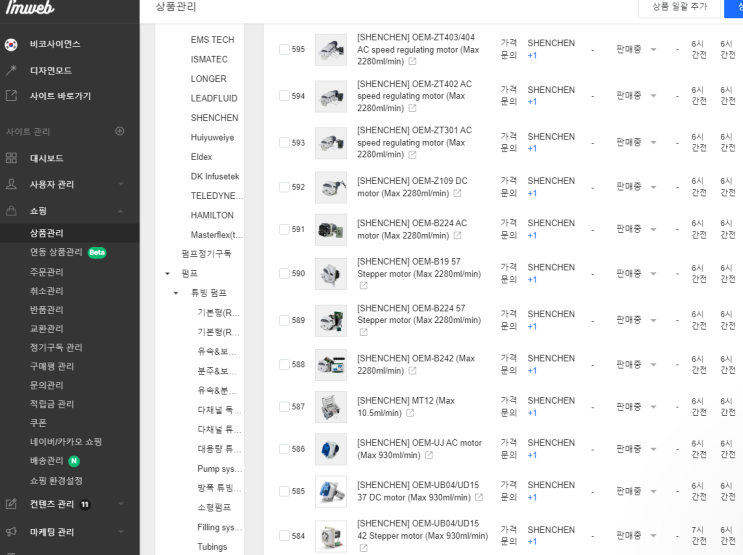
Task: Check the box for product 595
Action: pos(284,49)
